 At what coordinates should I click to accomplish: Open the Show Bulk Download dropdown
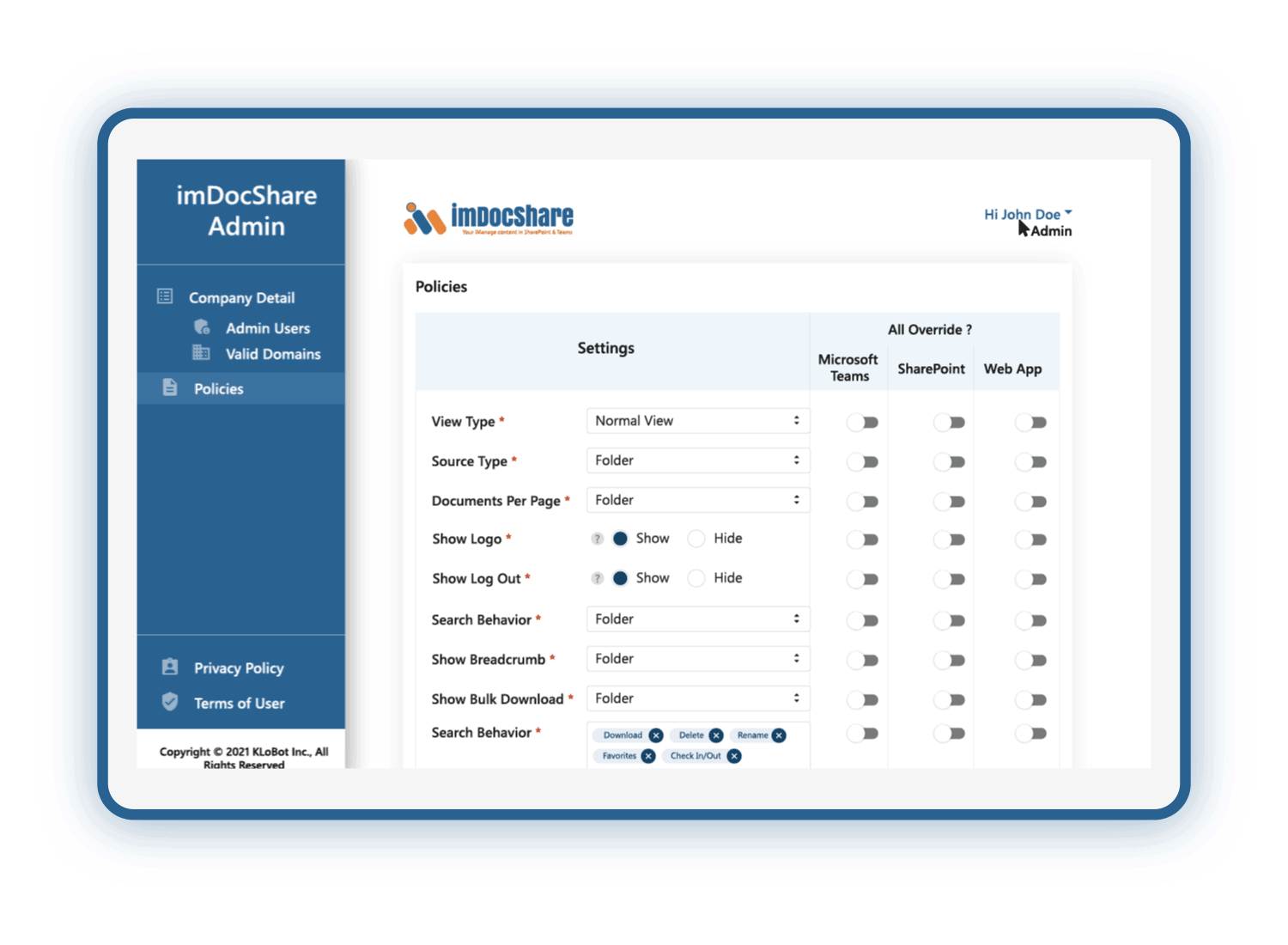pos(698,698)
